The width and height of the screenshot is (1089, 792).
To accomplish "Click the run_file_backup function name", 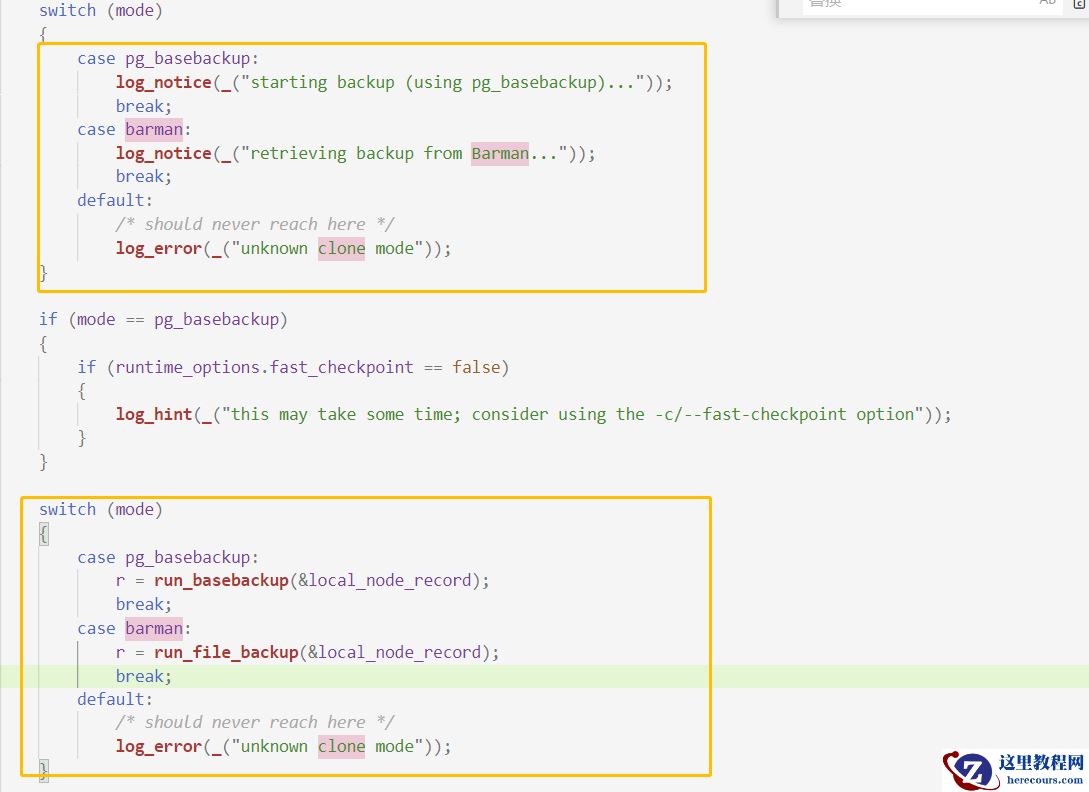I will (226, 653).
